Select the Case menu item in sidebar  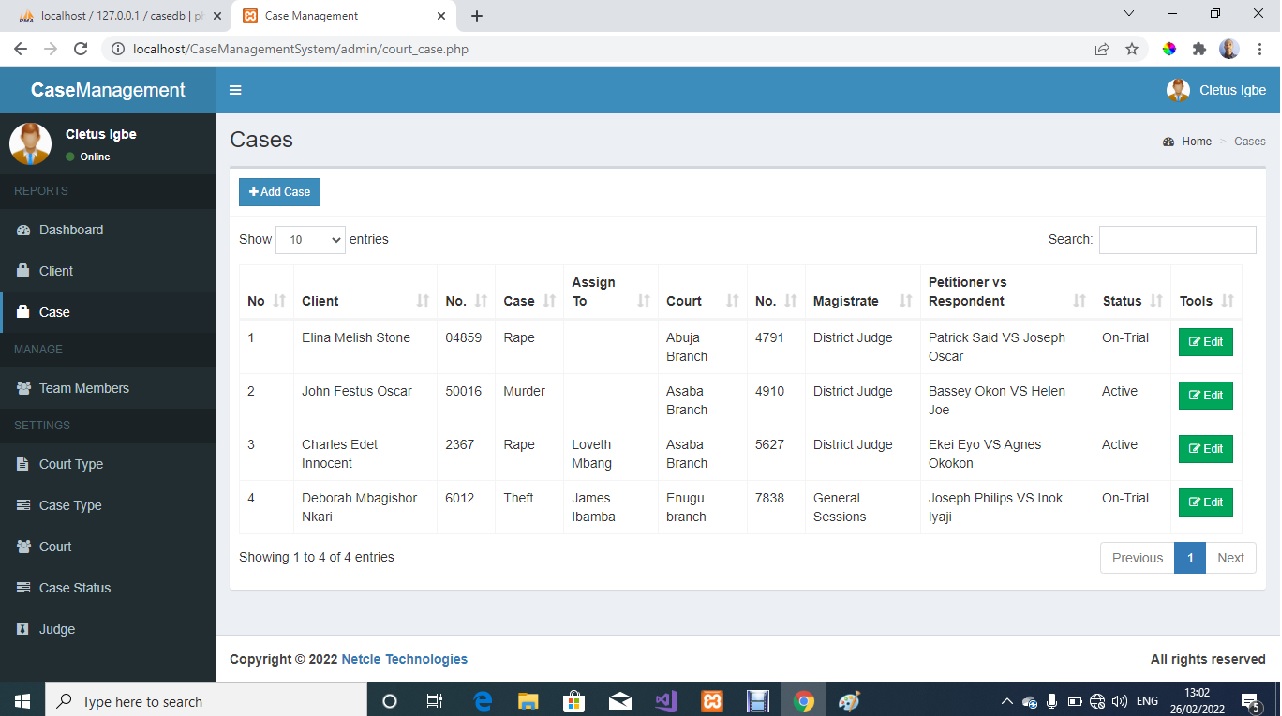54,311
